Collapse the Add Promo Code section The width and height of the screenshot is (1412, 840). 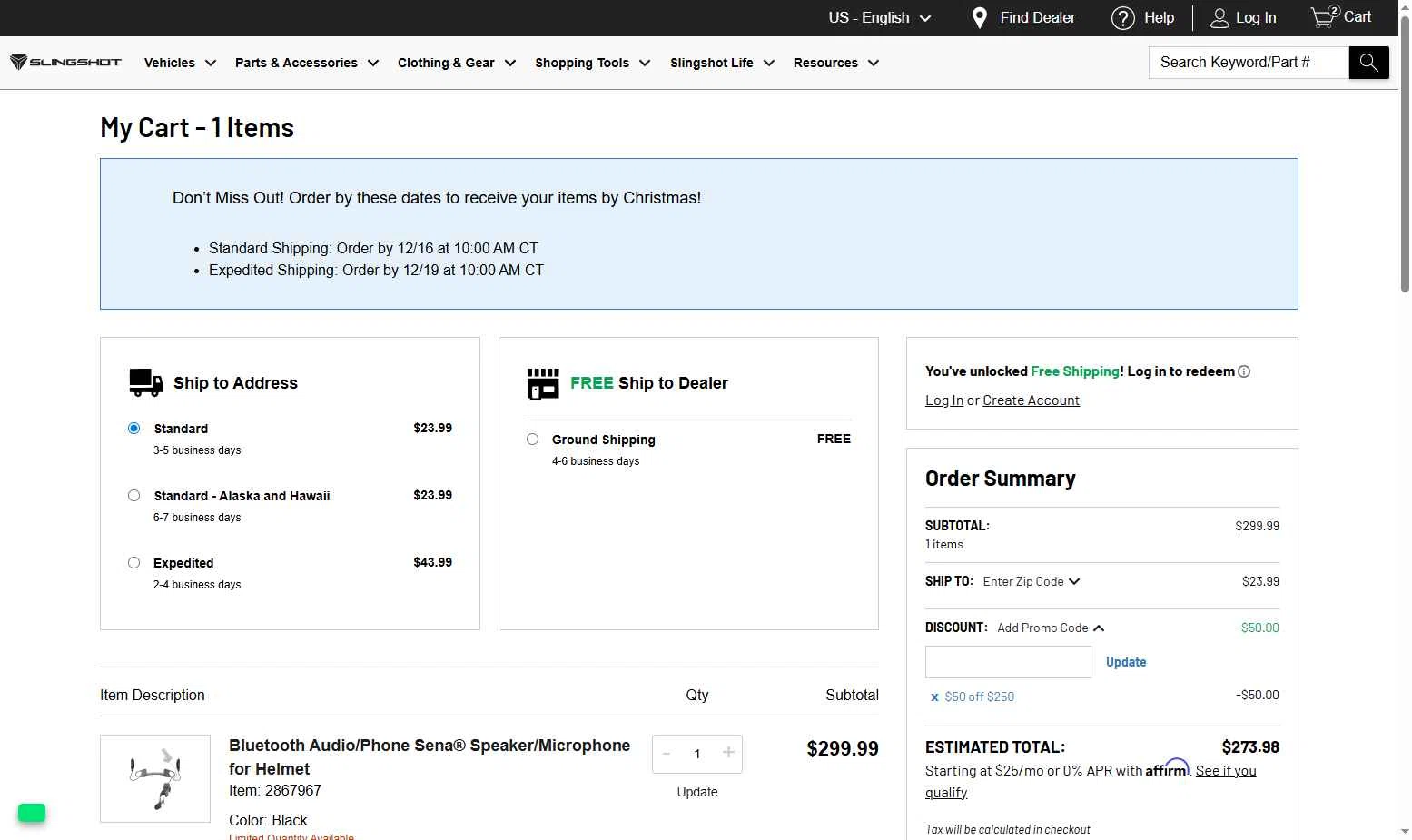pyautogui.click(x=1051, y=628)
